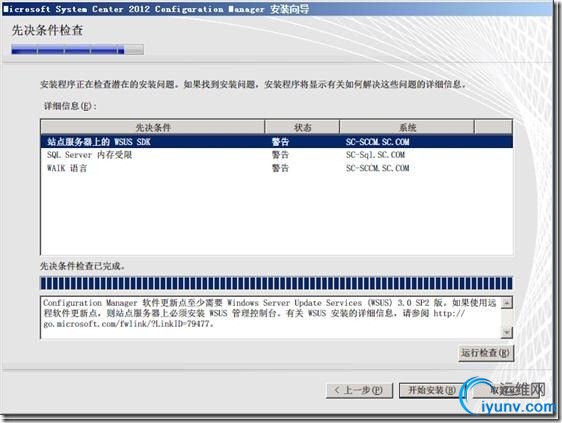The width and height of the screenshot is (562, 423).
Task: Sort by the 先决条件 column header
Action: point(153,127)
